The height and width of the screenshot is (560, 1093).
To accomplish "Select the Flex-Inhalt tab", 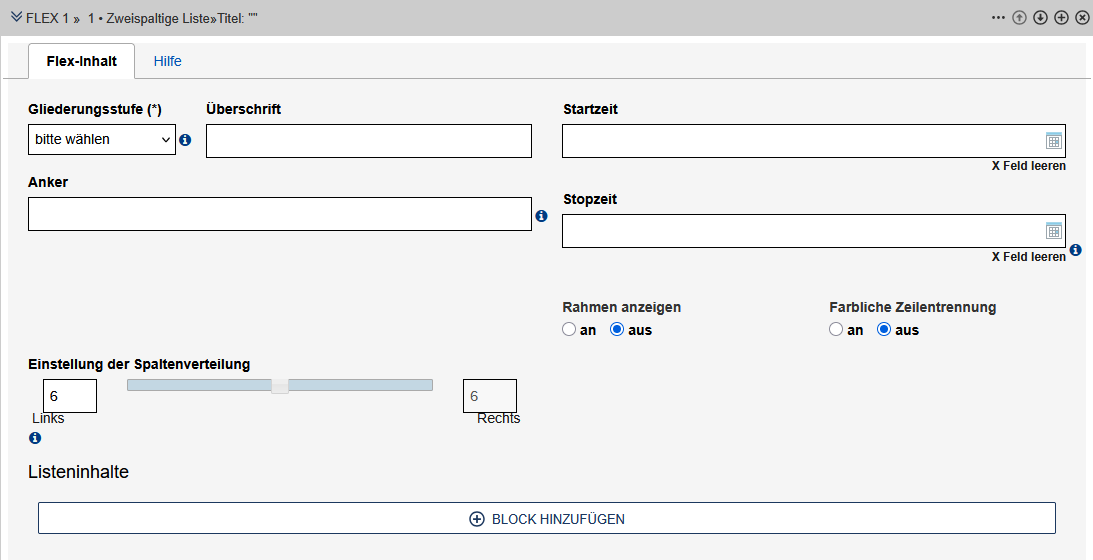I will pyautogui.click(x=82, y=61).
